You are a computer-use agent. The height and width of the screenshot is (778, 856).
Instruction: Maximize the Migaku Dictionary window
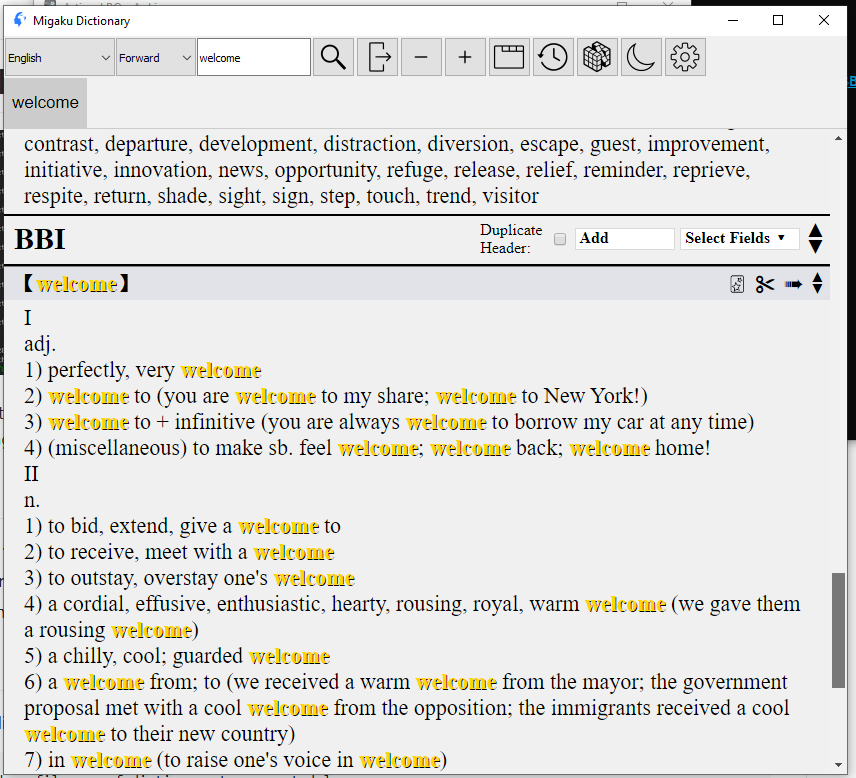click(778, 20)
